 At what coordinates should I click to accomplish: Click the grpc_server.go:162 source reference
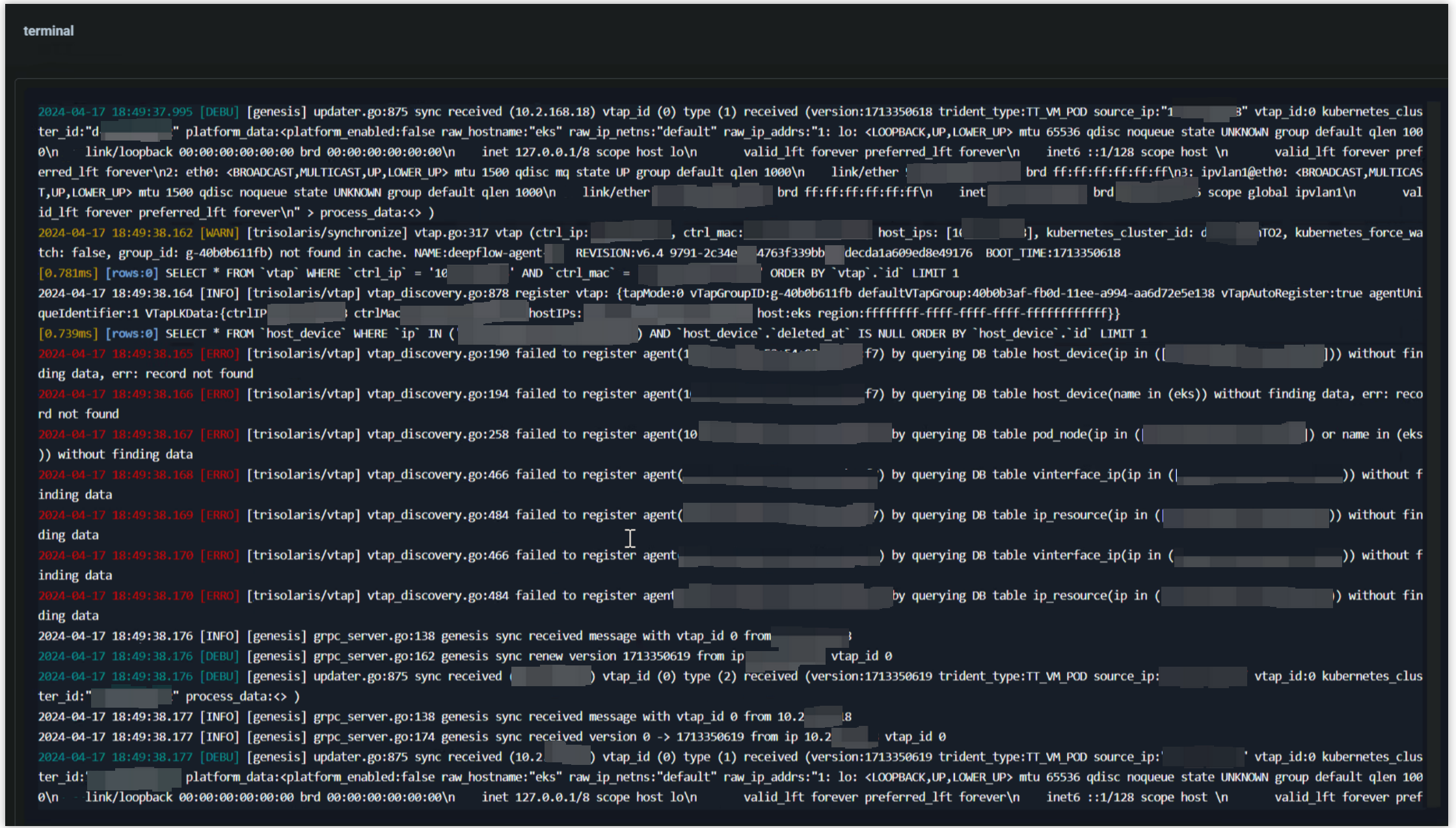(x=373, y=656)
